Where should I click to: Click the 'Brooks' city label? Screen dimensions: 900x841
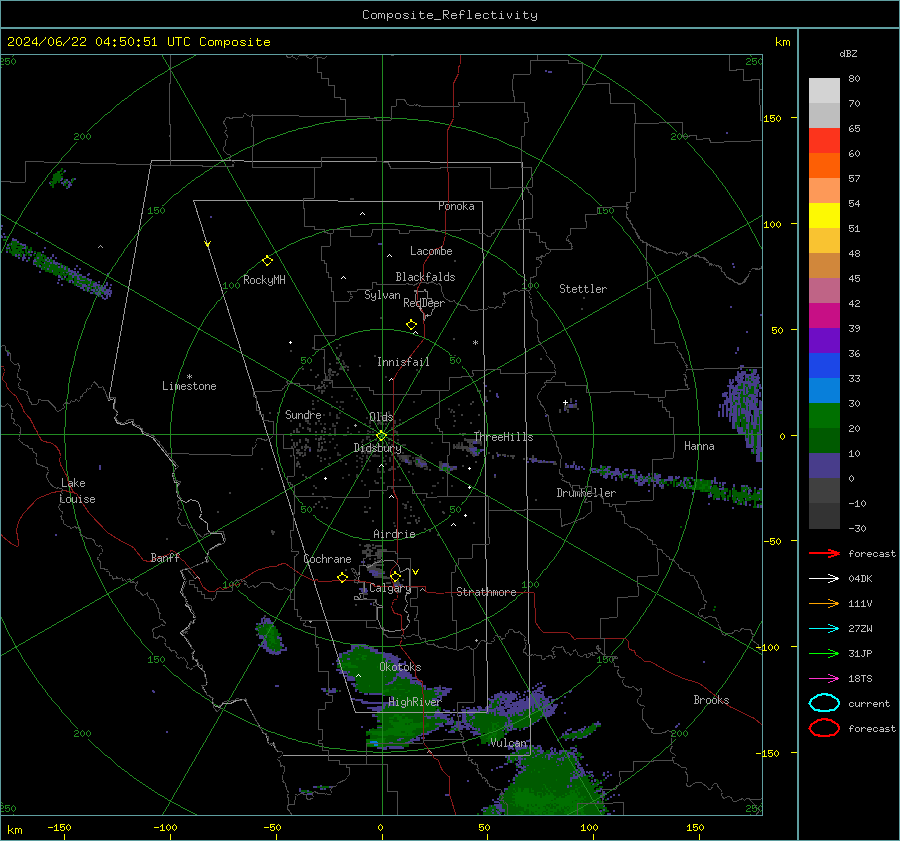[x=711, y=700]
